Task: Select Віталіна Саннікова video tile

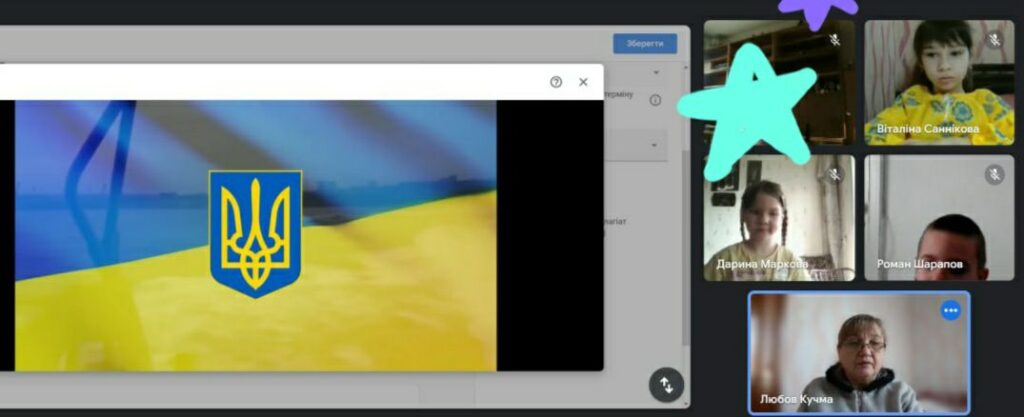Action: [x=939, y=82]
